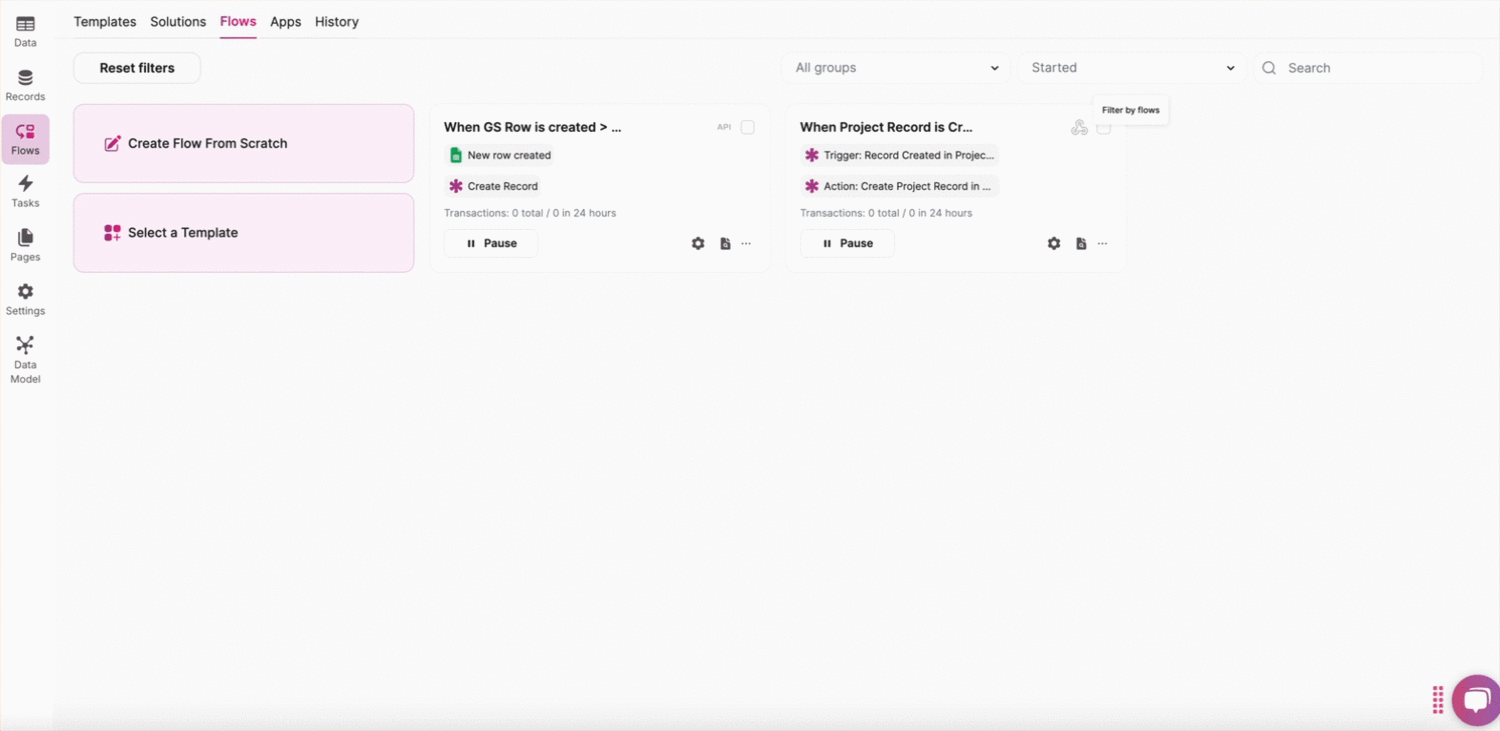
Task: Open the Started status filter dropdown
Action: pyautogui.click(x=1132, y=68)
